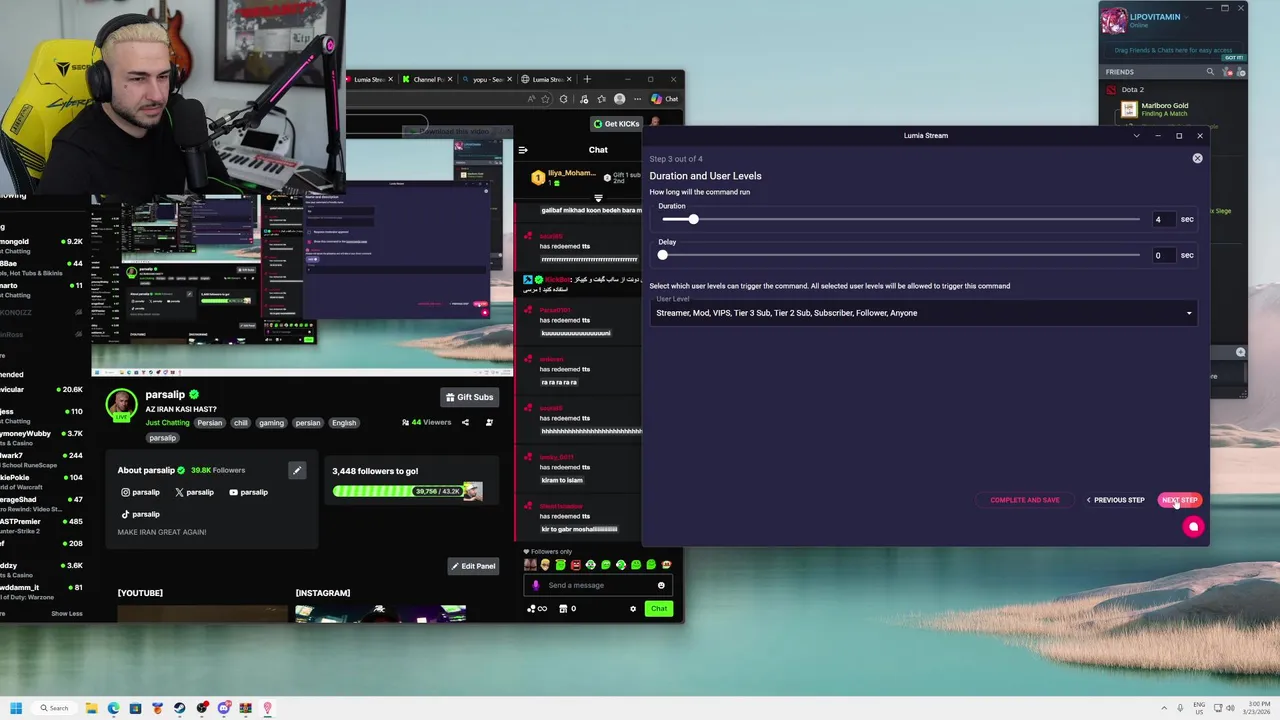
Task: Open Steam from the taskbar
Action: point(179,708)
